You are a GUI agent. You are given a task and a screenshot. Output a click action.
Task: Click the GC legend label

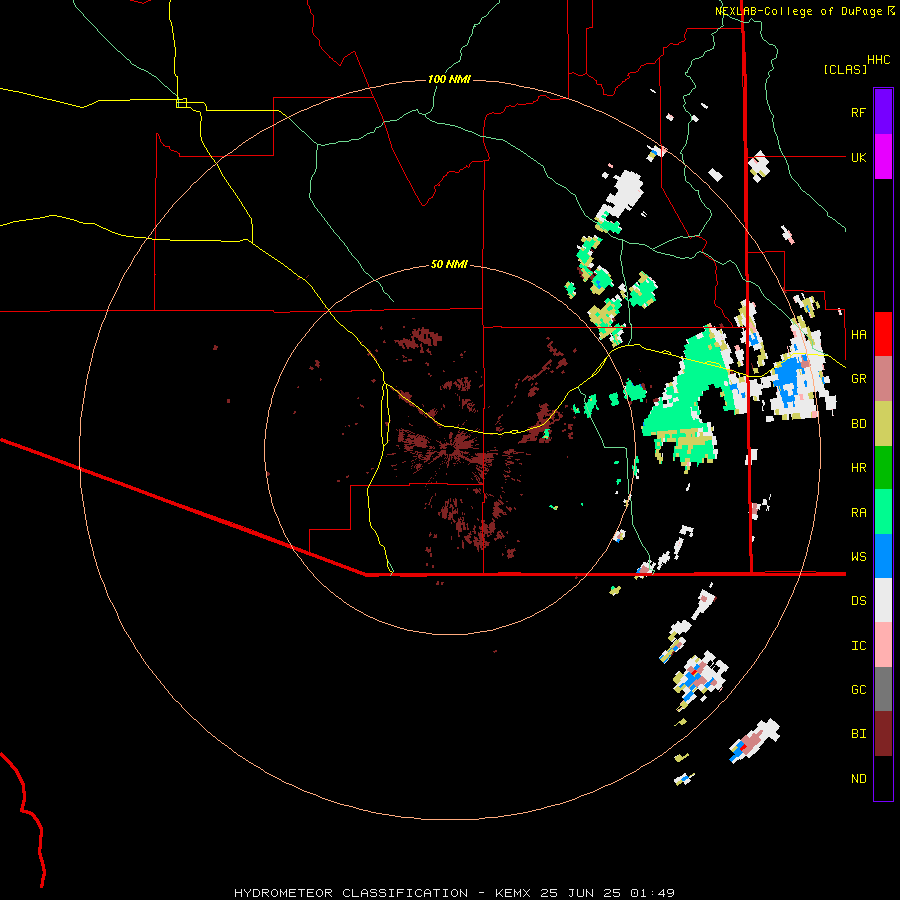pyautogui.click(x=858, y=690)
